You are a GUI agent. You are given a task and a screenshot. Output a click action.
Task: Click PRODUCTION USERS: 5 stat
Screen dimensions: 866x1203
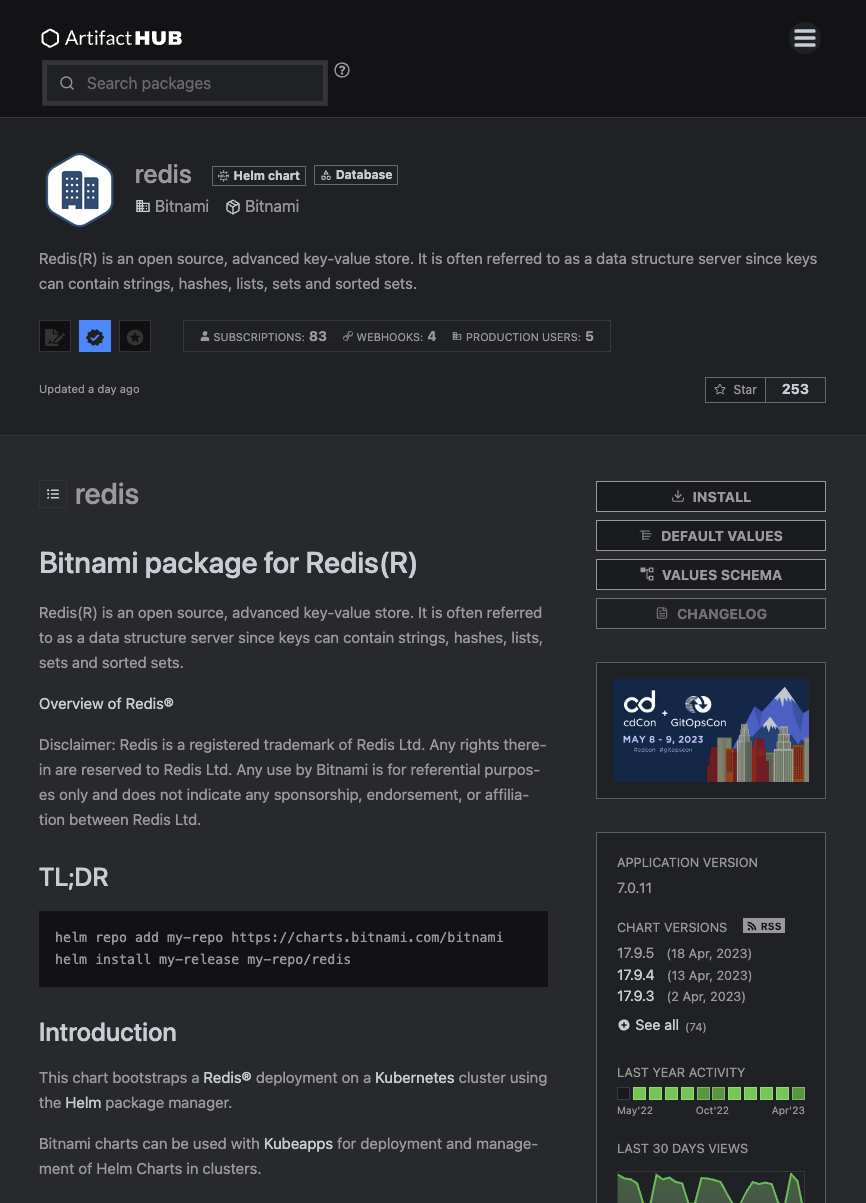(x=522, y=337)
